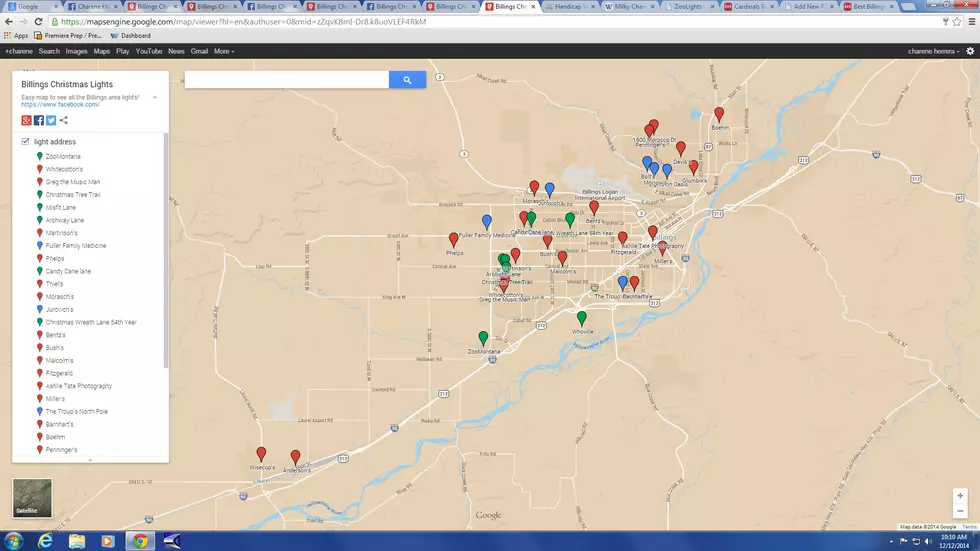The height and width of the screenshot is (551, 980).
Task: Bookmark this page with the star
Action: 957,21
